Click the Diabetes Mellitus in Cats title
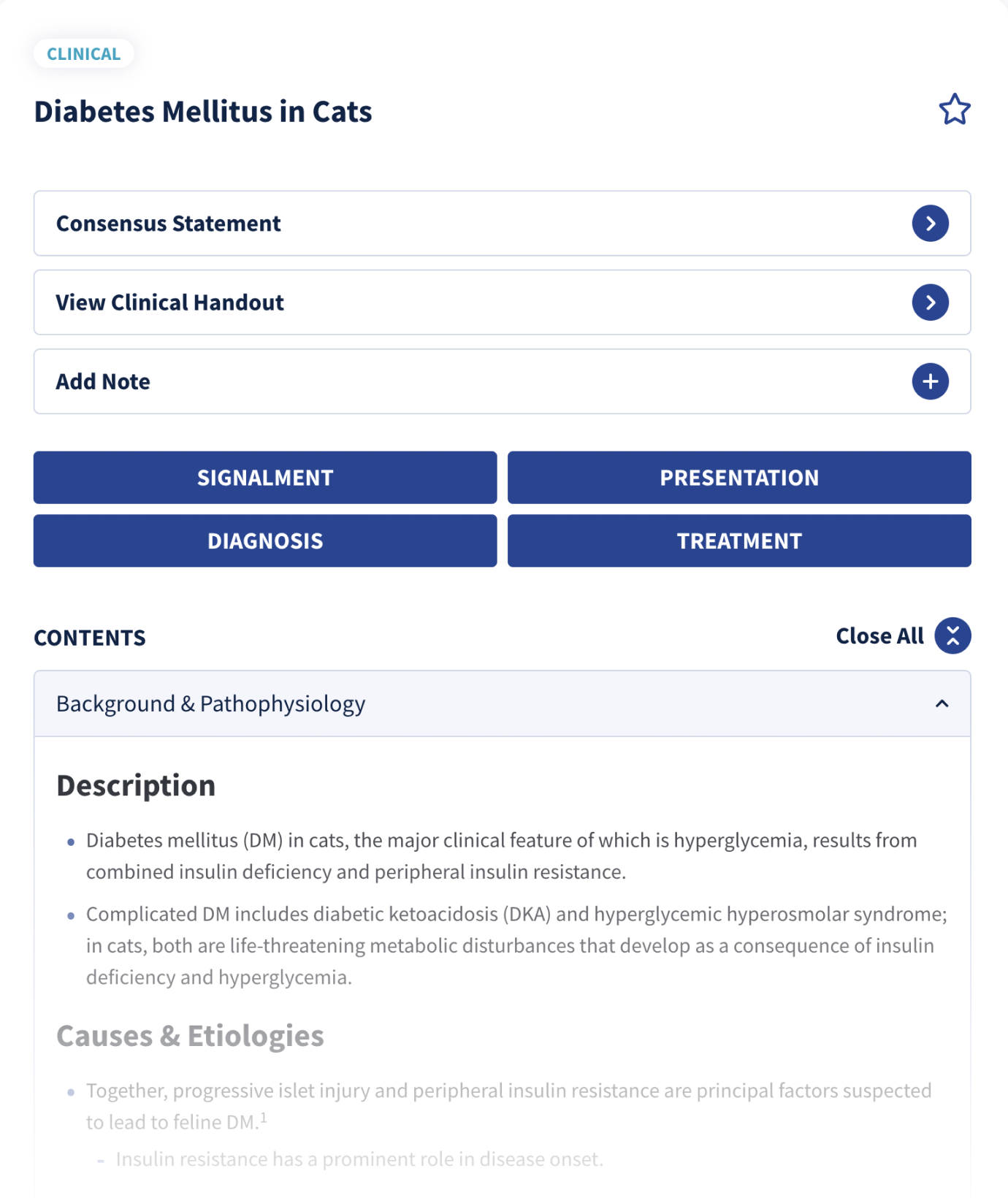 click(203, 112)
